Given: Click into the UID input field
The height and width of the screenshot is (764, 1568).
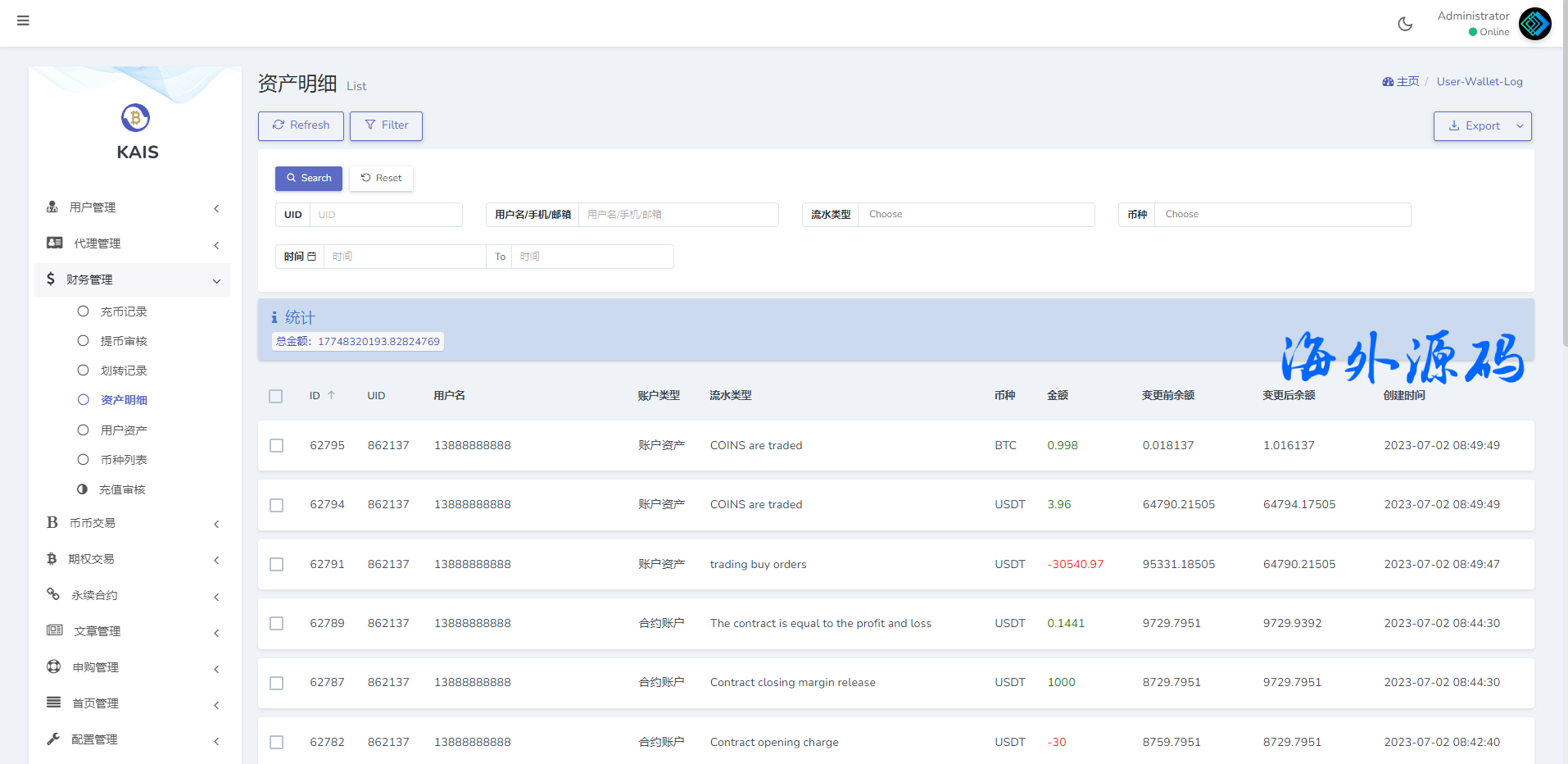Looking at the screenshot, I should (x=385, y=215).
